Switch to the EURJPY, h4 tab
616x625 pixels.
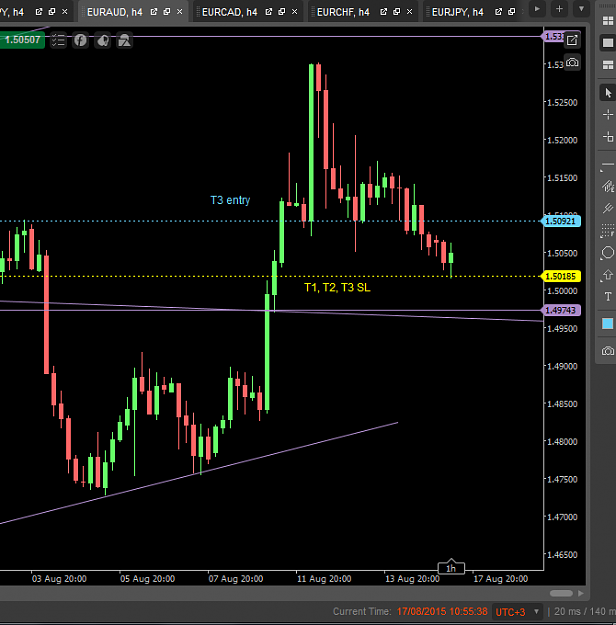click(458, 12)
